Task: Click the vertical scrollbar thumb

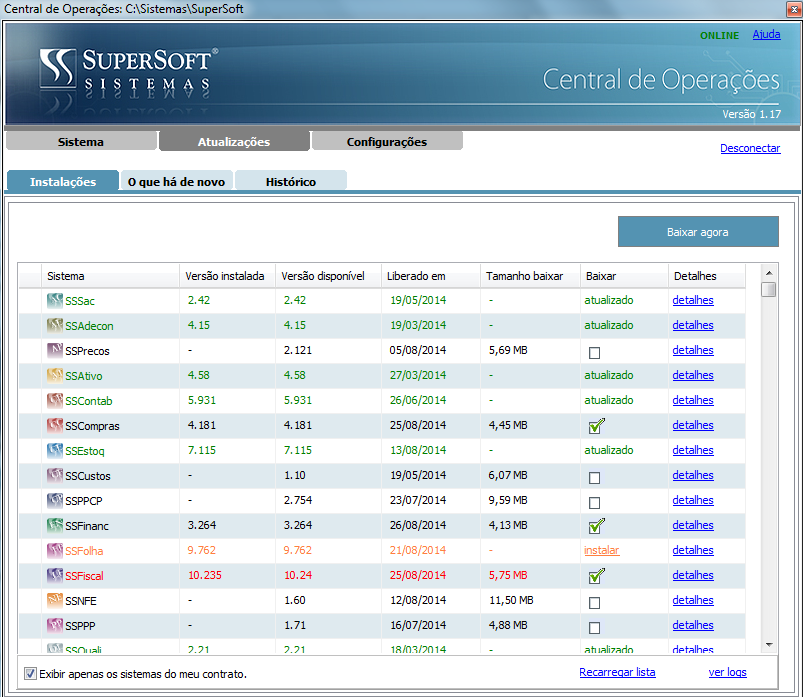Action: 769,289
